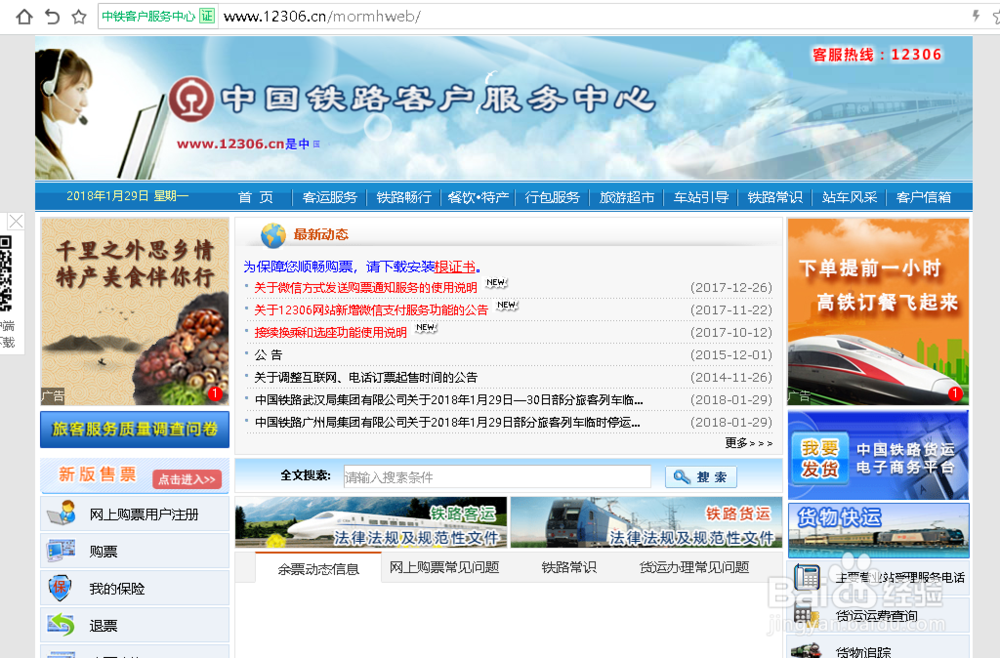Click the locomotive icon for 货物追踪
The height and width of the screenshot is (658, 1000).
(x=806, y=650)
